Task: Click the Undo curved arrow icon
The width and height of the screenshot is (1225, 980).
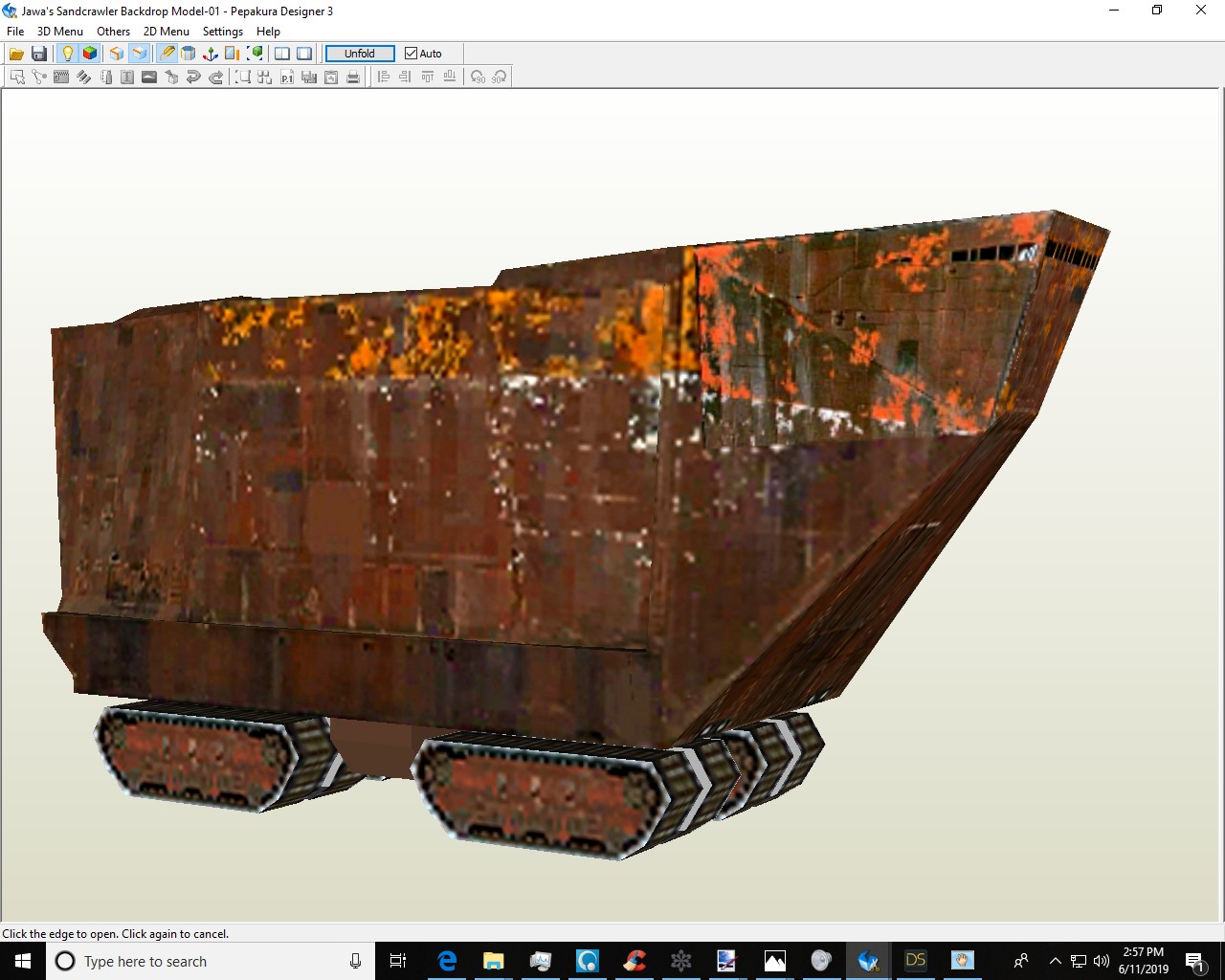Action: point(193,77)
